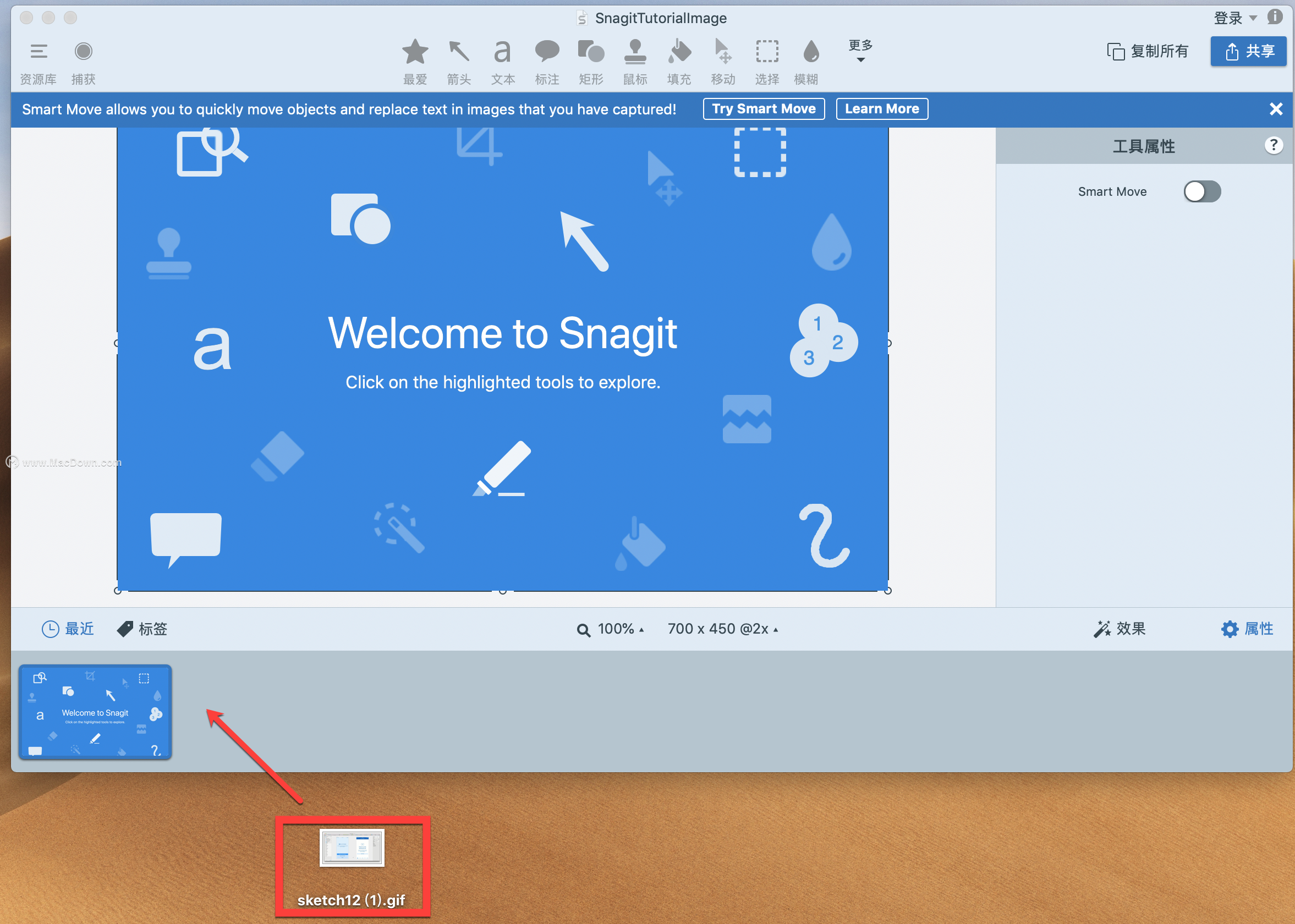Select the 模糊 blur tool
Image resolution: width=1295 pixels, height=924 pixels.
pyautogui.click(x=806, y=63)
